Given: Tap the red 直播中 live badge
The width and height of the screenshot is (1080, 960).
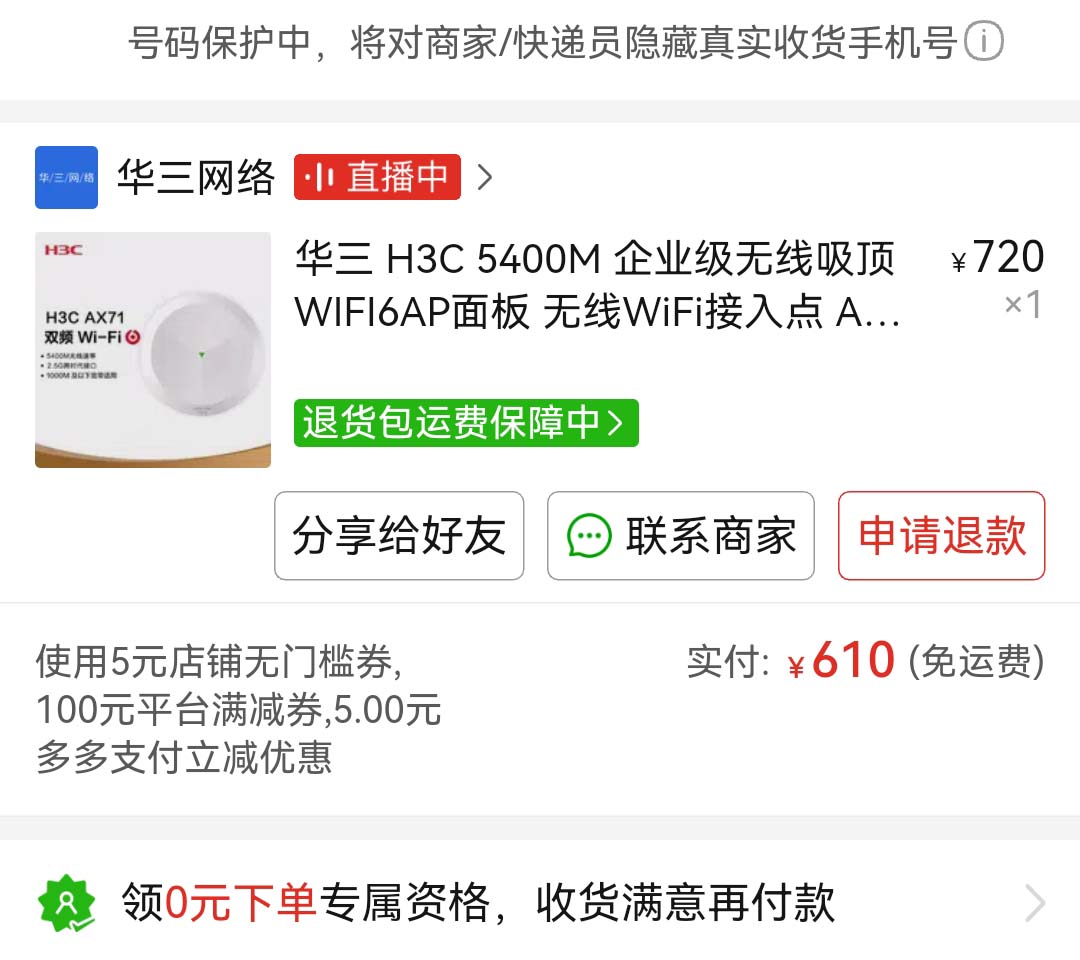Looking at the screenshot, I should click(377, 177).
